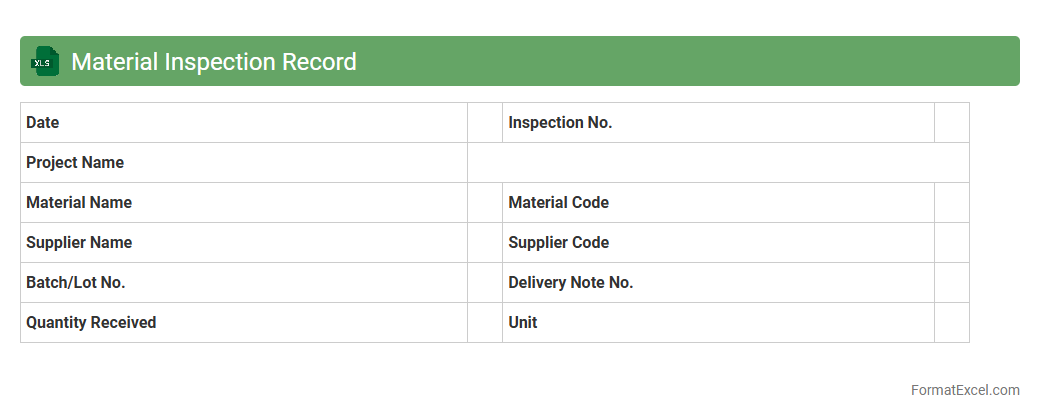Select the Supplier Name label cell
This screenshot has width=1040, height=419.
tap(243, 243)
